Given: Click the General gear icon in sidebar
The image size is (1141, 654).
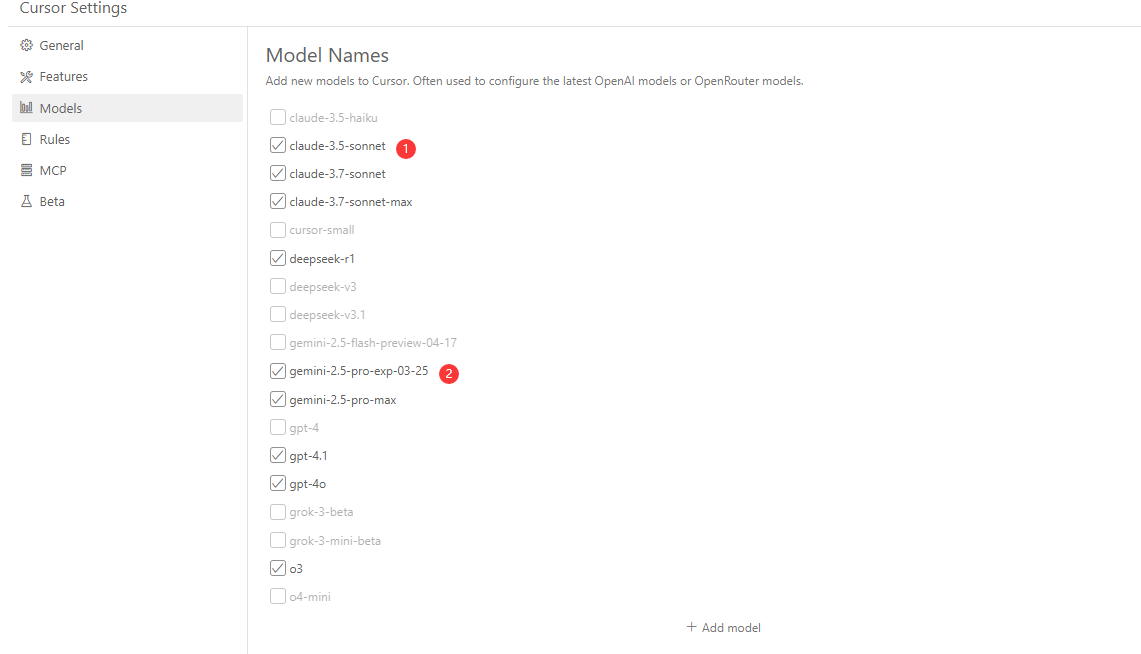Looking at the screenshot, I should 27,45.
